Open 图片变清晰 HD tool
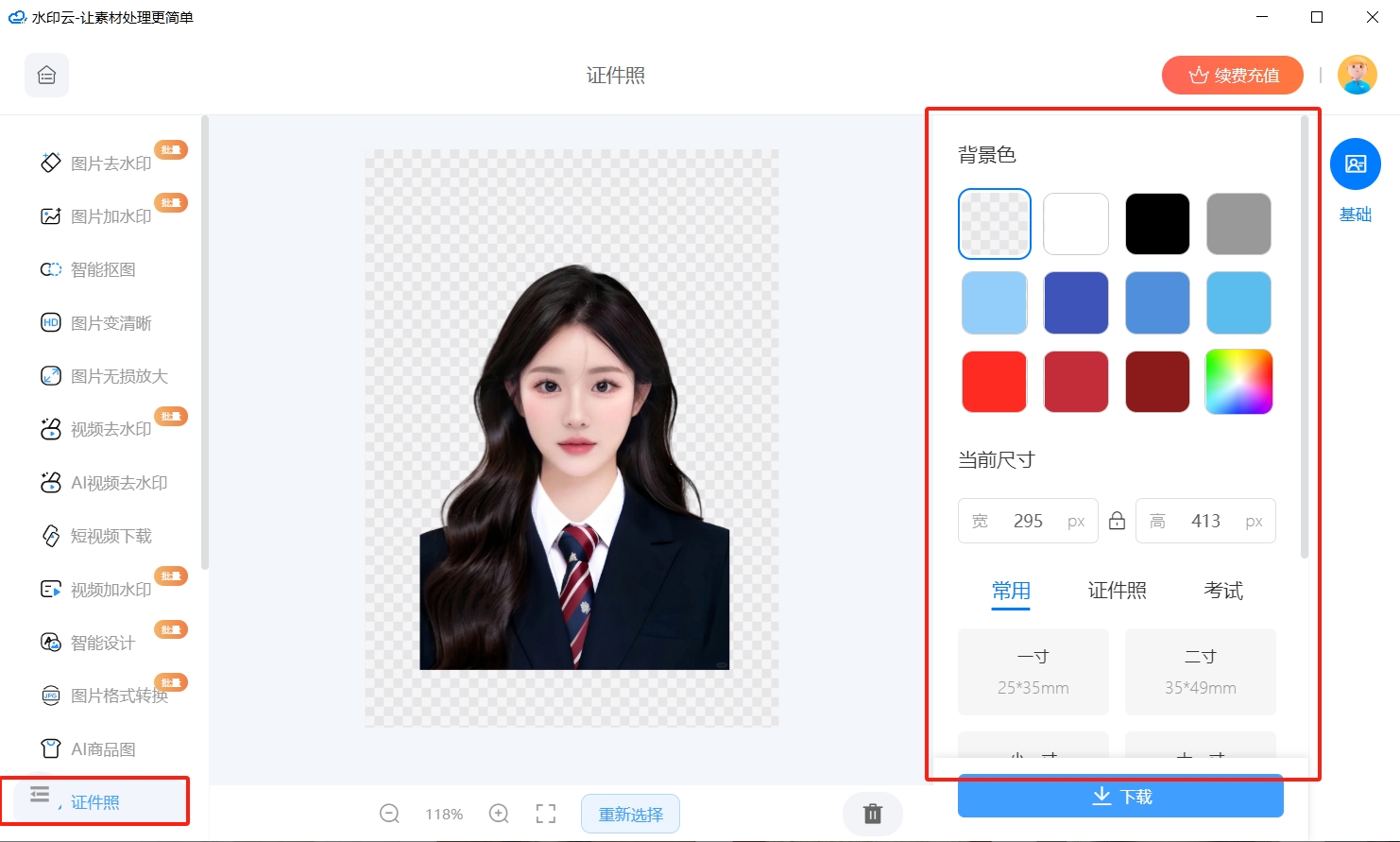Screen dimensions: 1400x842 (96, 323)
